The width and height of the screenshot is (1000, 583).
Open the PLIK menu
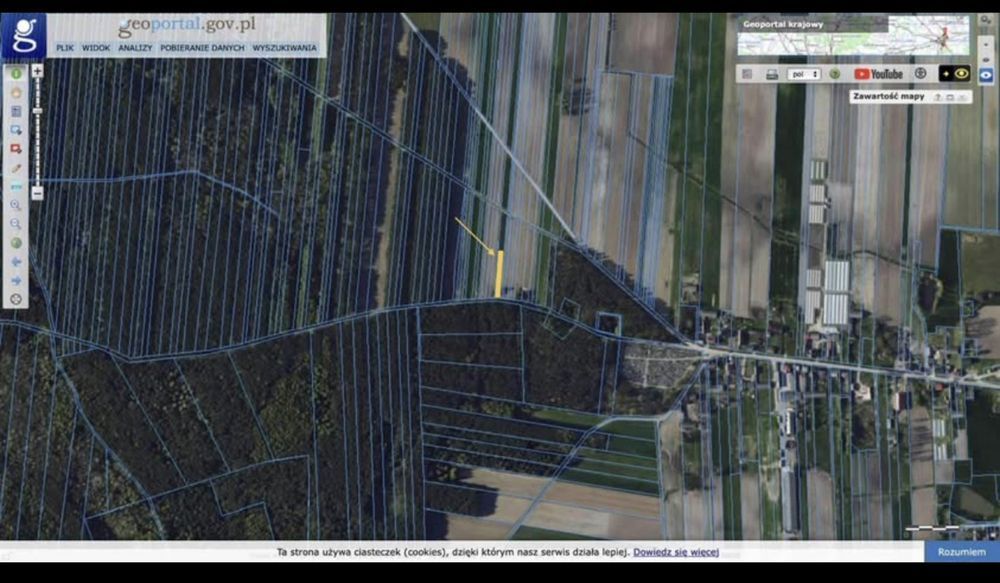tap(65, 48)
